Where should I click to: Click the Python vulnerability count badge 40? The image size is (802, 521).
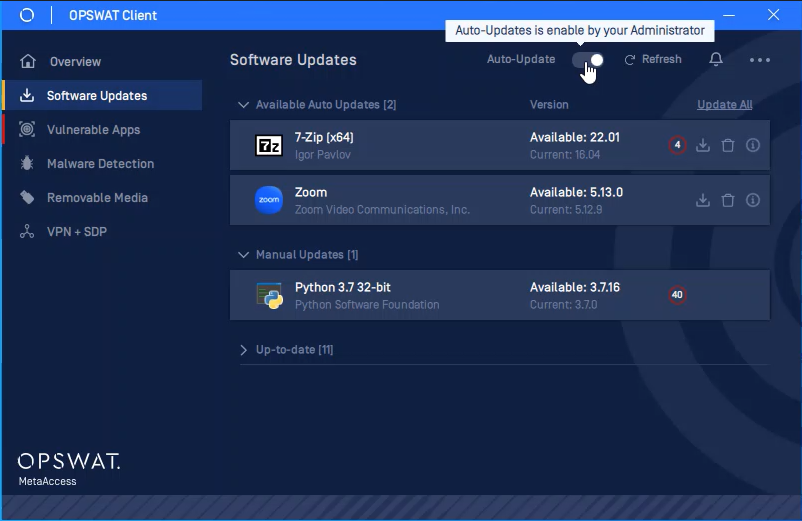click(x=677, y=295)
